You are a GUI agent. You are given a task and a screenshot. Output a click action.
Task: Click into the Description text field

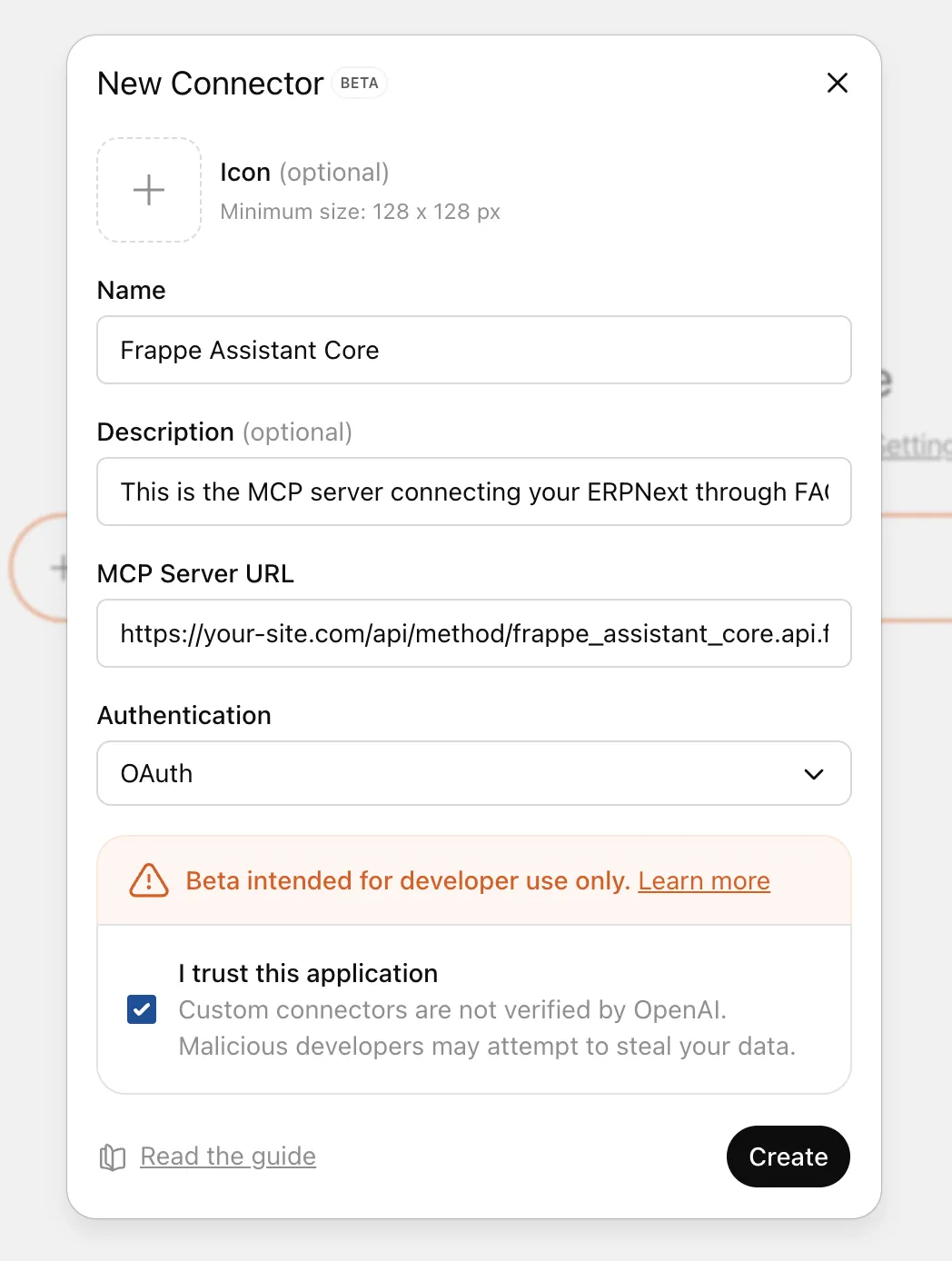click(473, 492)
